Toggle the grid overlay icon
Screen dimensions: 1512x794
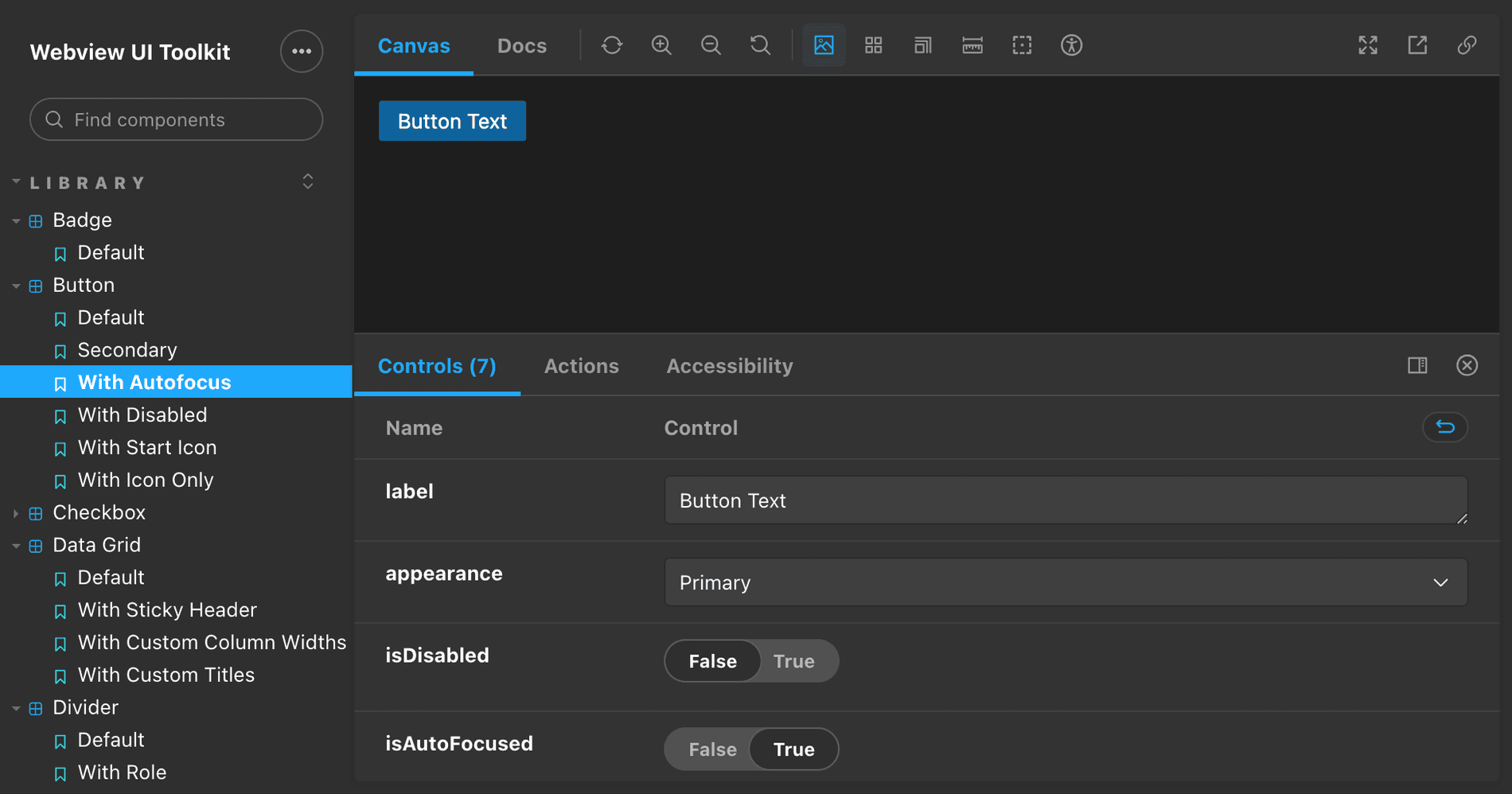click(x=874, y=45)
